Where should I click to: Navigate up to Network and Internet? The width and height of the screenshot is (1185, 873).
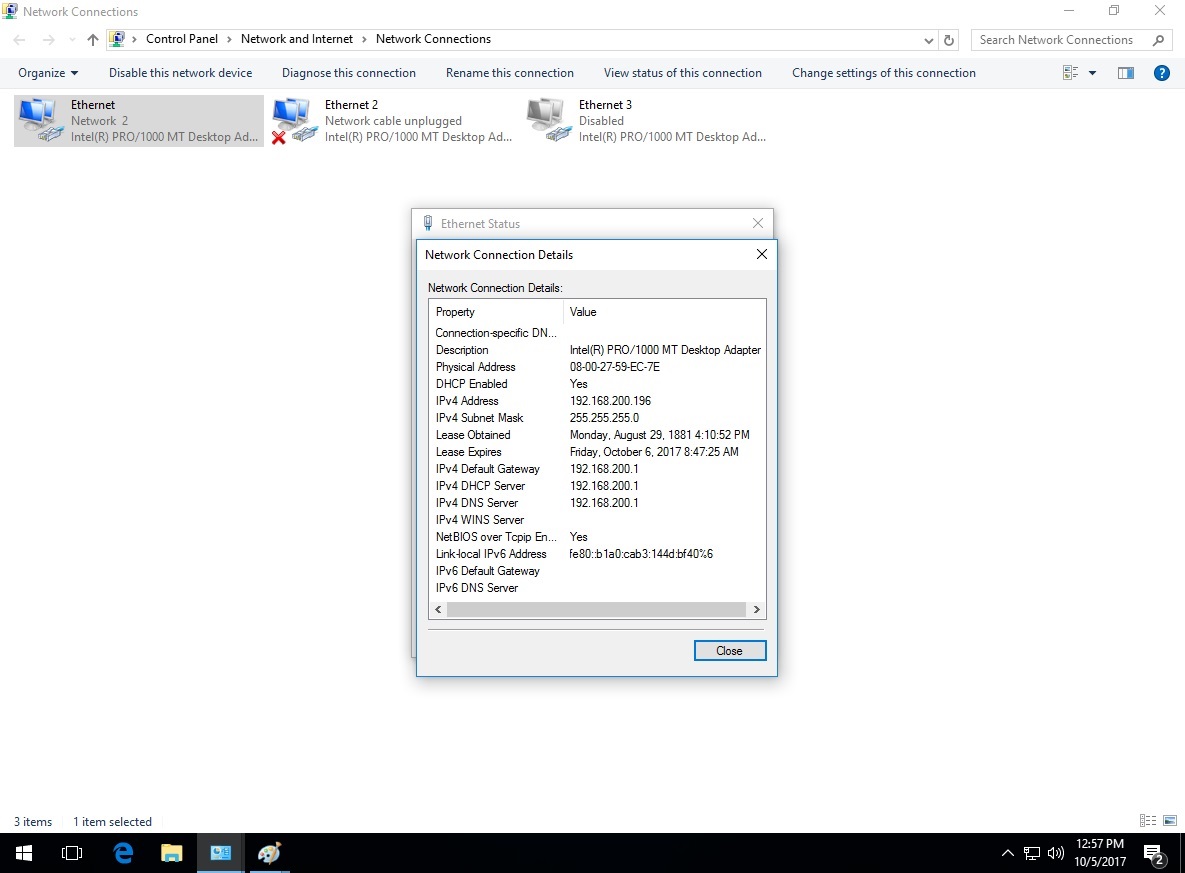[92, 40]
